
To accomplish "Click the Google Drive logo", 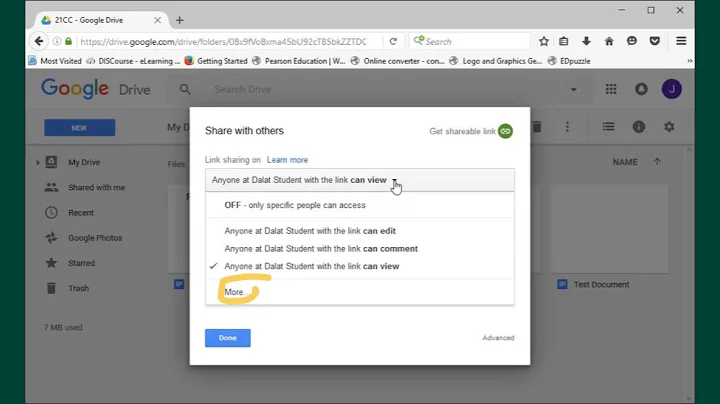I will point(96,89).
